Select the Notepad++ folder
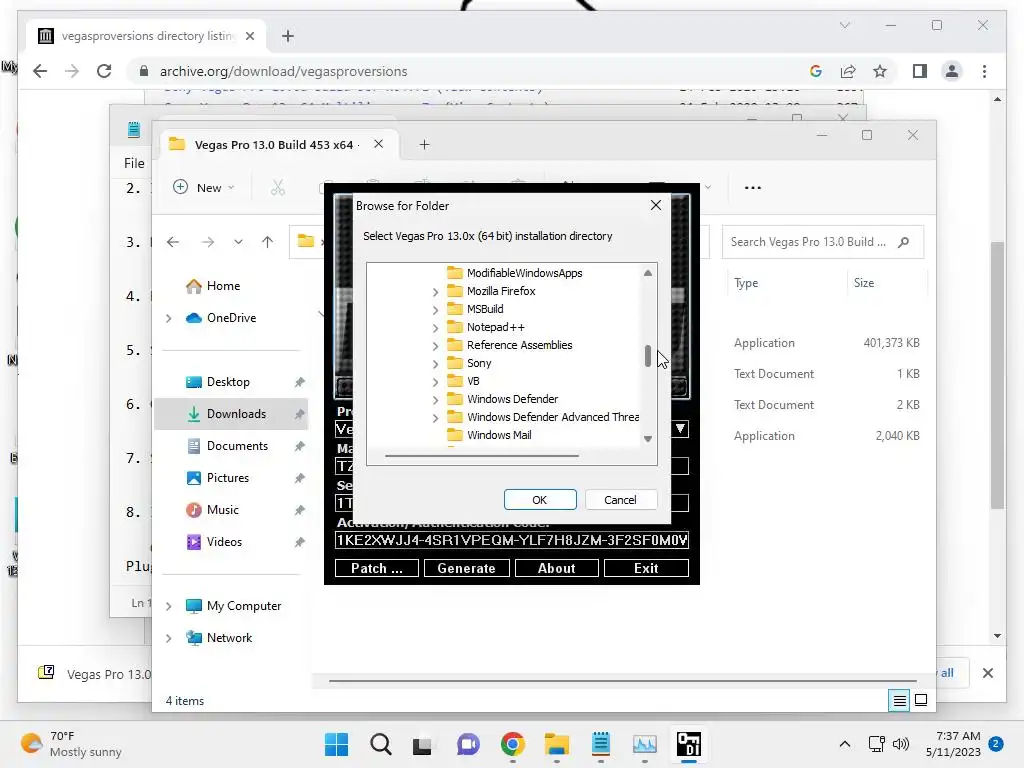Screen dimensions: 1024x768 (496, 327)
